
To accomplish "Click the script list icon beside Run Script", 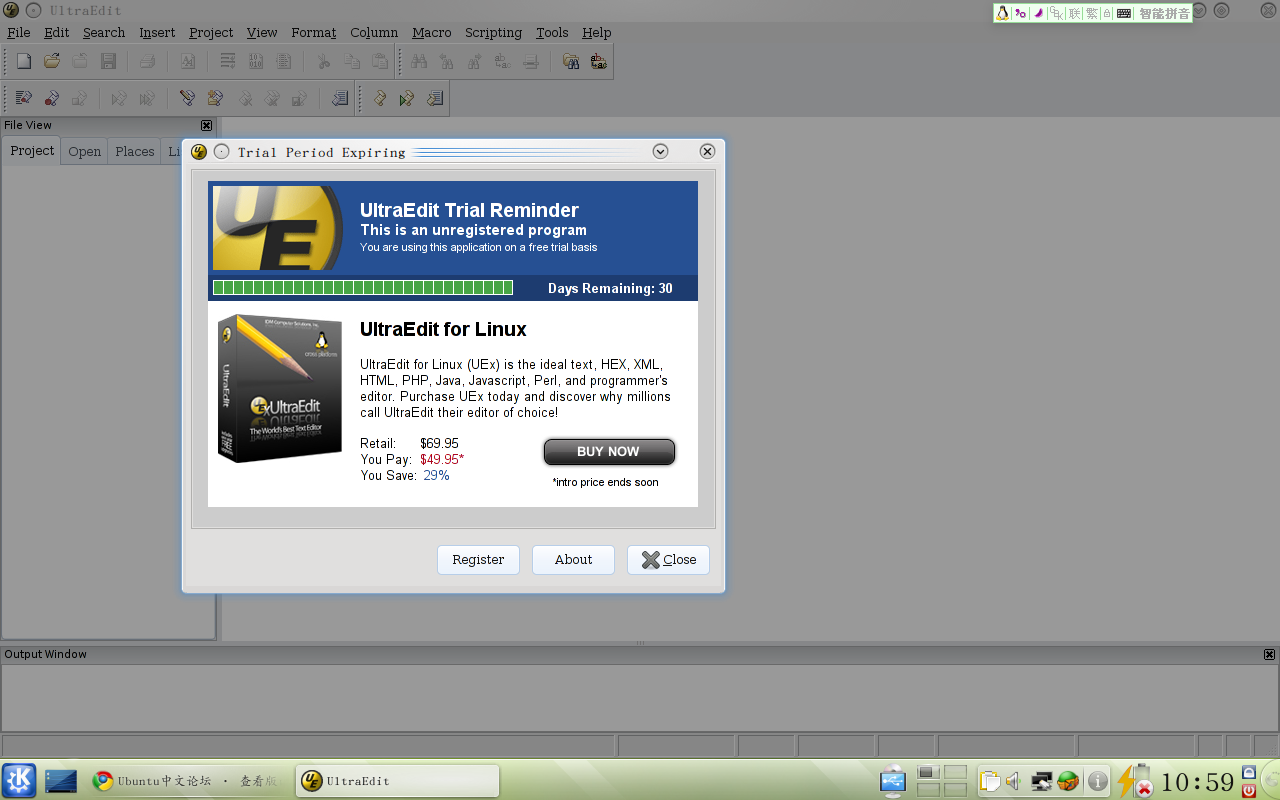I will pyautogui.click(x=435, y=98).
